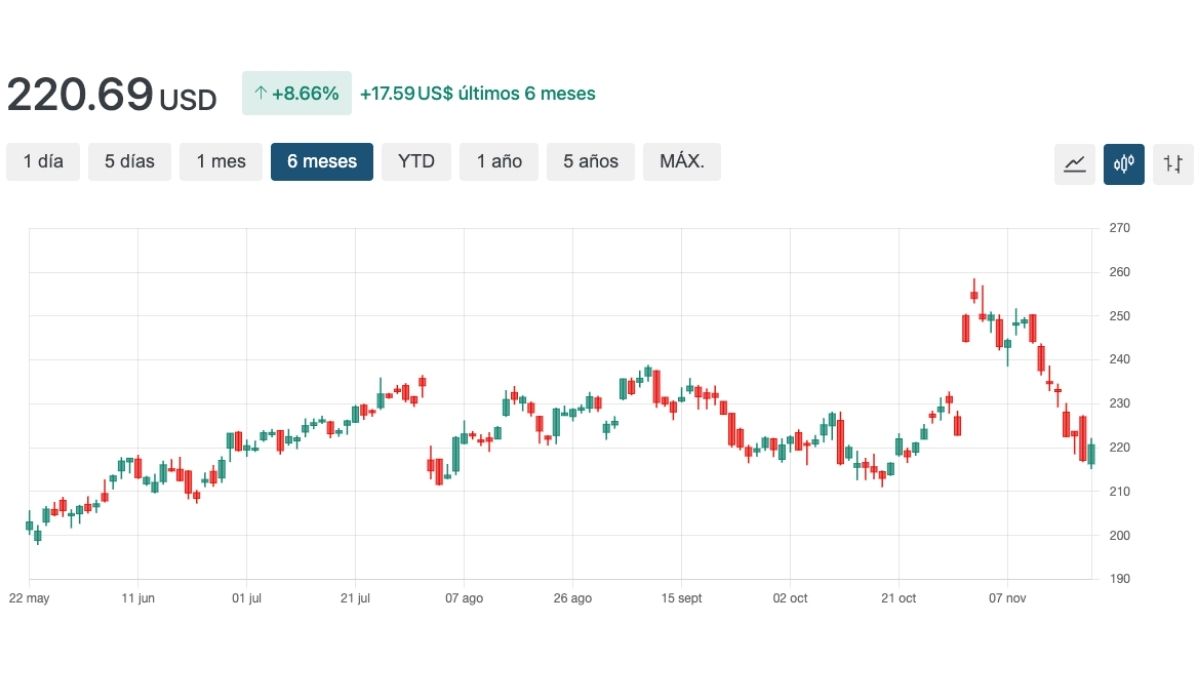Select the "1 mes" period button
Screen dimensions: 1200x675
click(x=221, y=161)
